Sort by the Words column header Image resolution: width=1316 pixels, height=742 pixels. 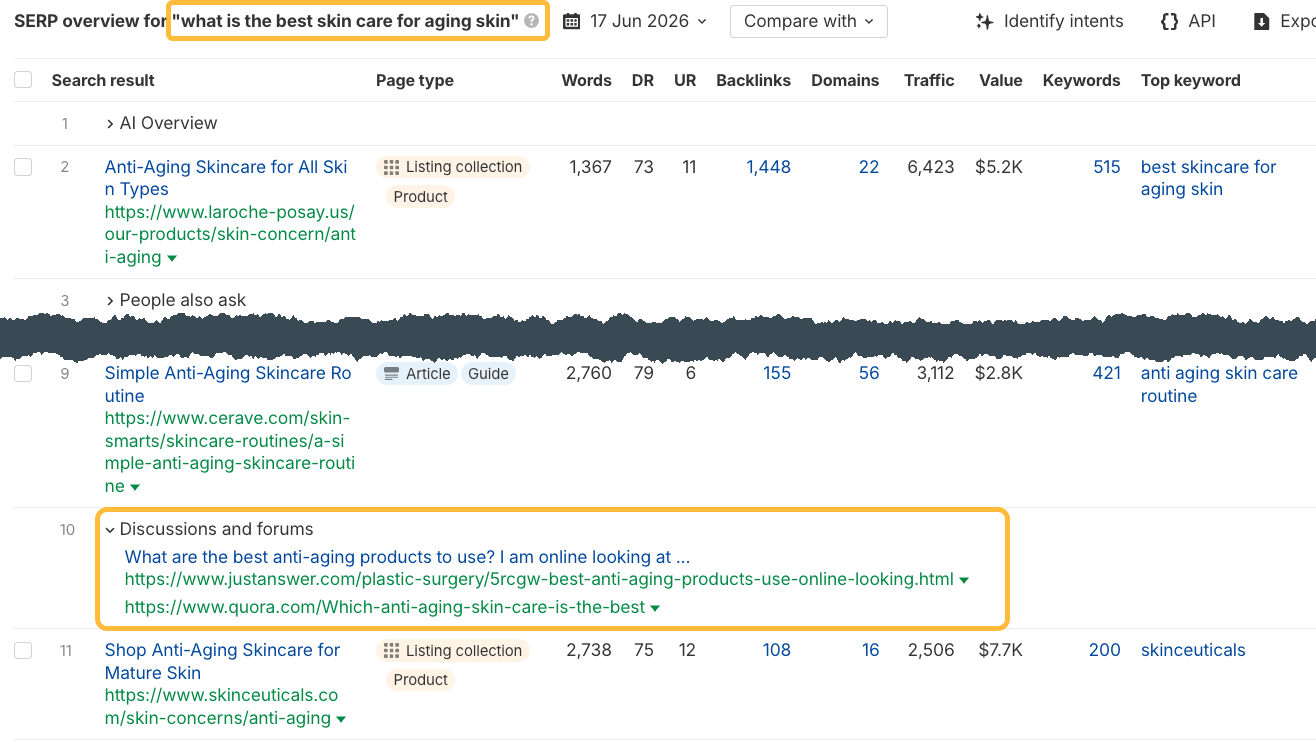586,81
